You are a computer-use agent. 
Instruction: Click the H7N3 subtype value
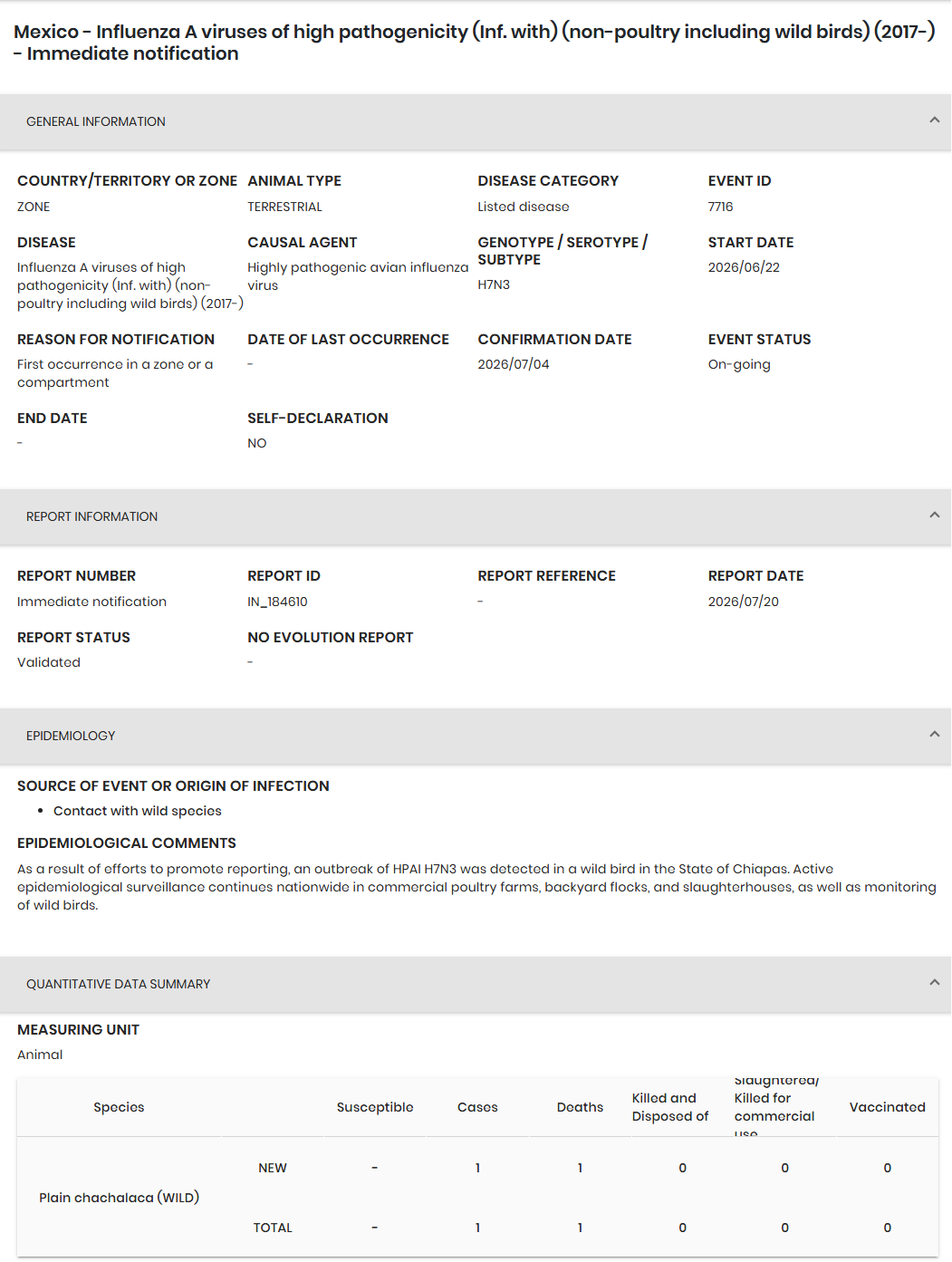pos(494,284)
